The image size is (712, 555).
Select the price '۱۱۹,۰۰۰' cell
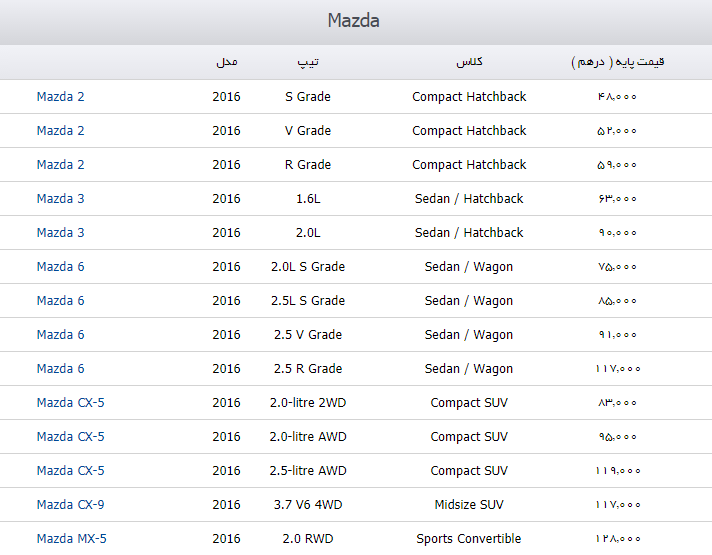[x=618, y=471]
